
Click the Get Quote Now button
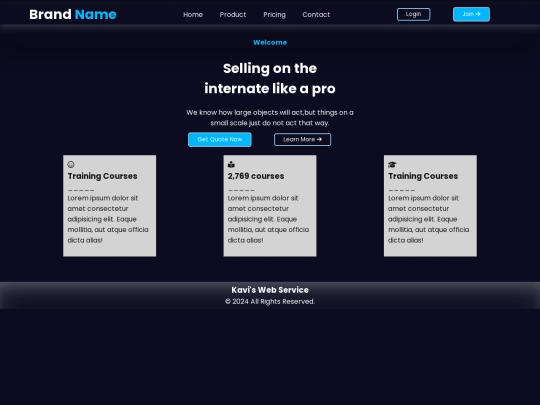coord(220,139)
